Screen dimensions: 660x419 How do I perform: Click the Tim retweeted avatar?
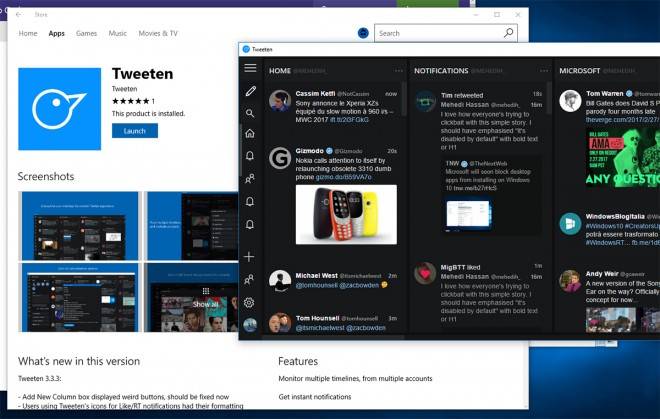425,101
